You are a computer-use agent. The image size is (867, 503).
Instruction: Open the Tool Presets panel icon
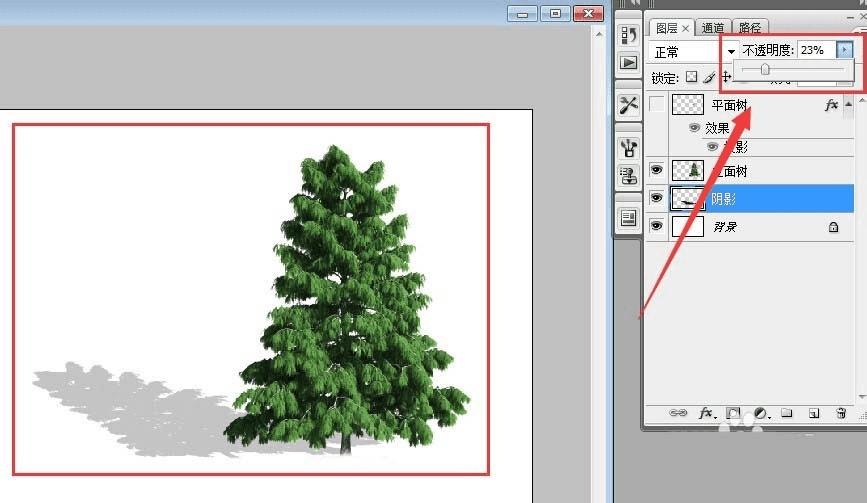[x=628, y=104]
